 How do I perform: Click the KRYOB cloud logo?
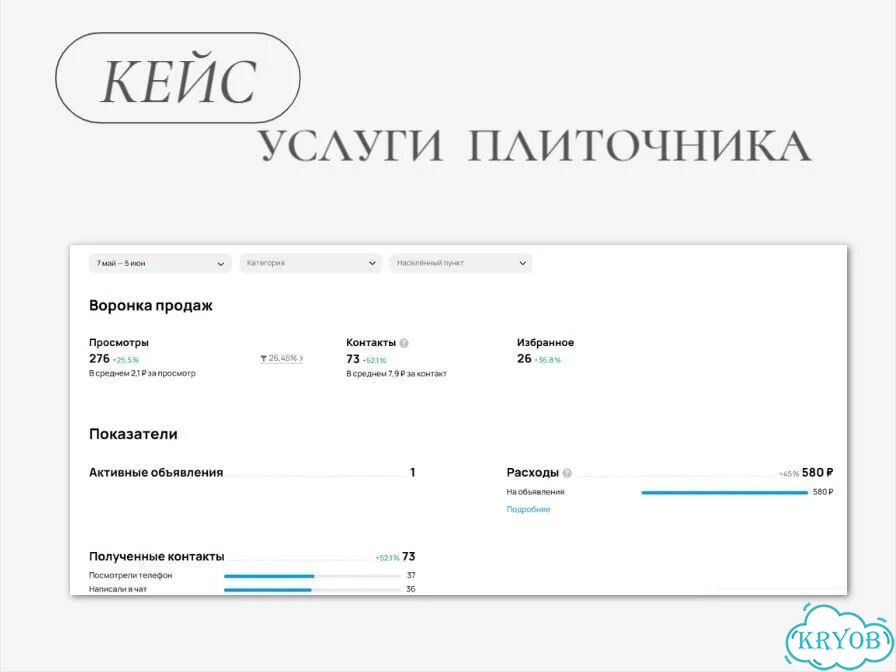click(839, 639)
